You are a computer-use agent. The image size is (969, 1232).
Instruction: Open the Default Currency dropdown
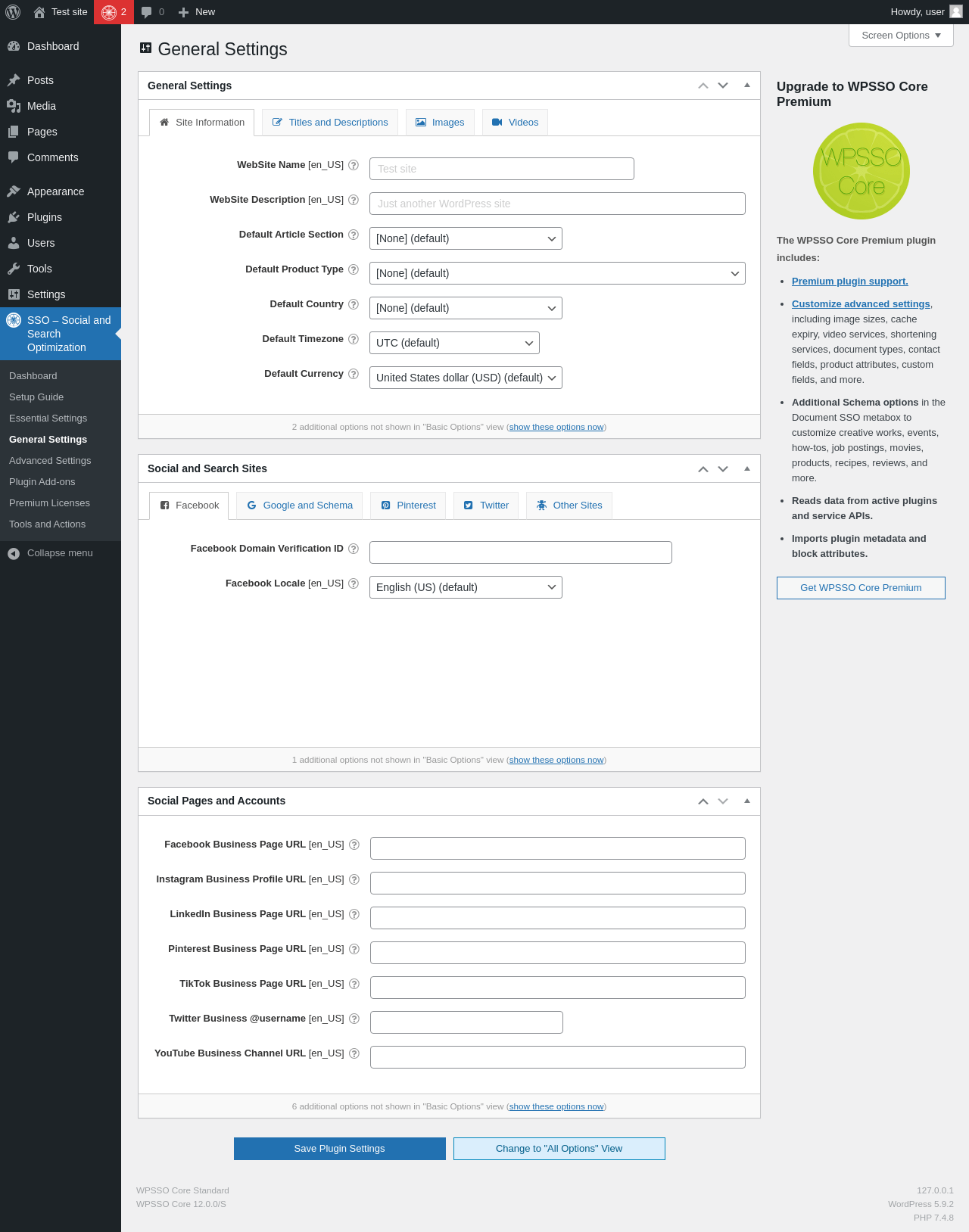coord(466,378)
